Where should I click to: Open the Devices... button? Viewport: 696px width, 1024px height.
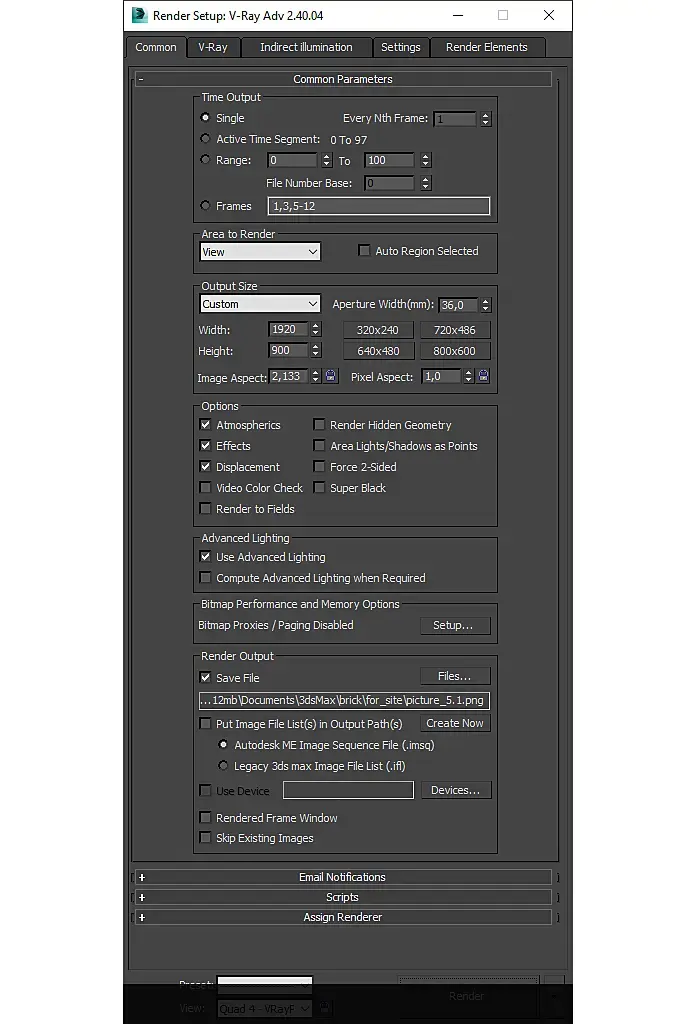(x=456, y=790)
